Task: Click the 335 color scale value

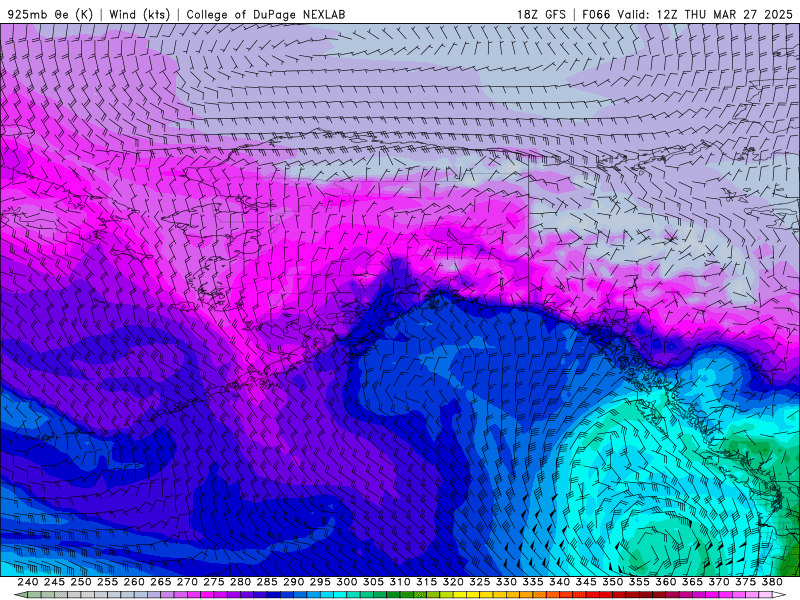Action: coord(532,582)
